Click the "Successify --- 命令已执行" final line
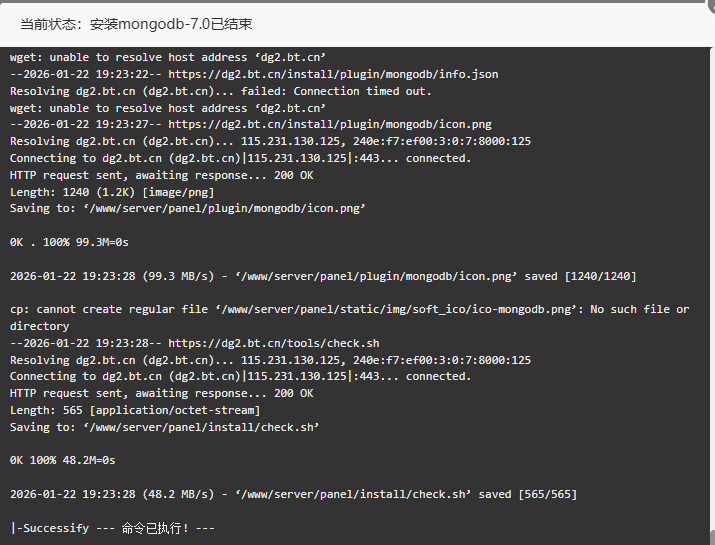Viewport: 715px width, 545px height. coord(112,527)
